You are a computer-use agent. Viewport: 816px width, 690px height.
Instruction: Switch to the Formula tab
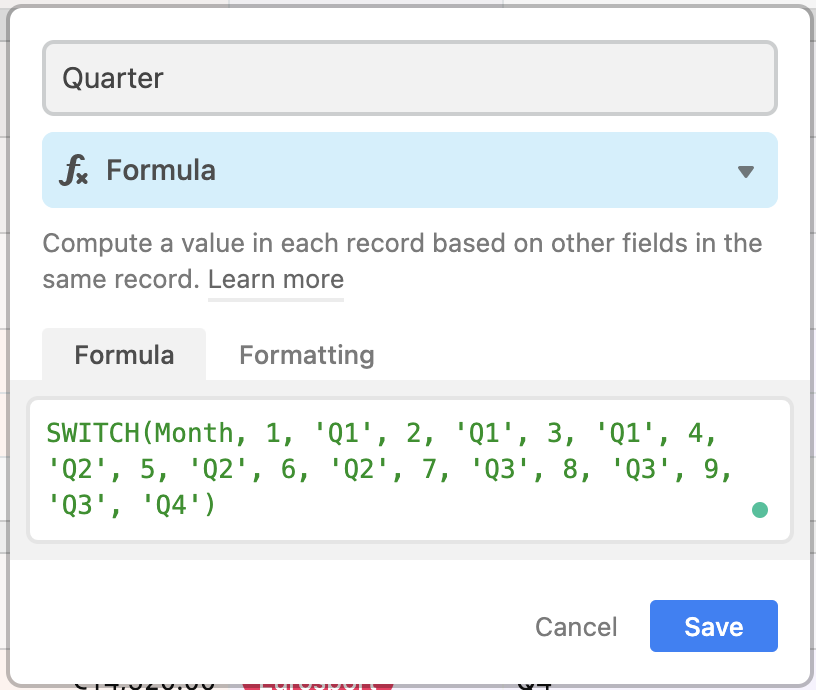point(124,355)
